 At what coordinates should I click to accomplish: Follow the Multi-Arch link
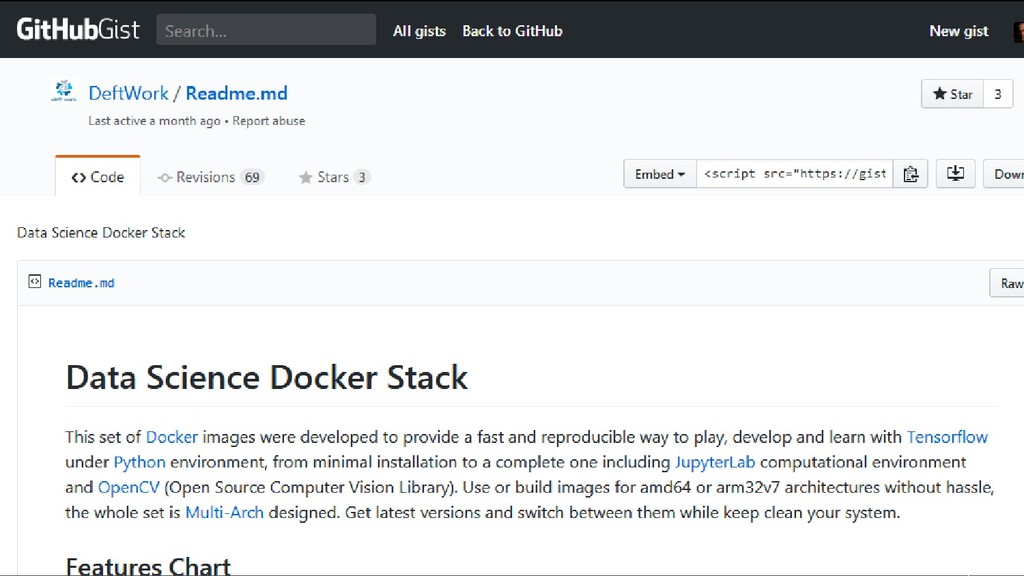coord(225,513)
